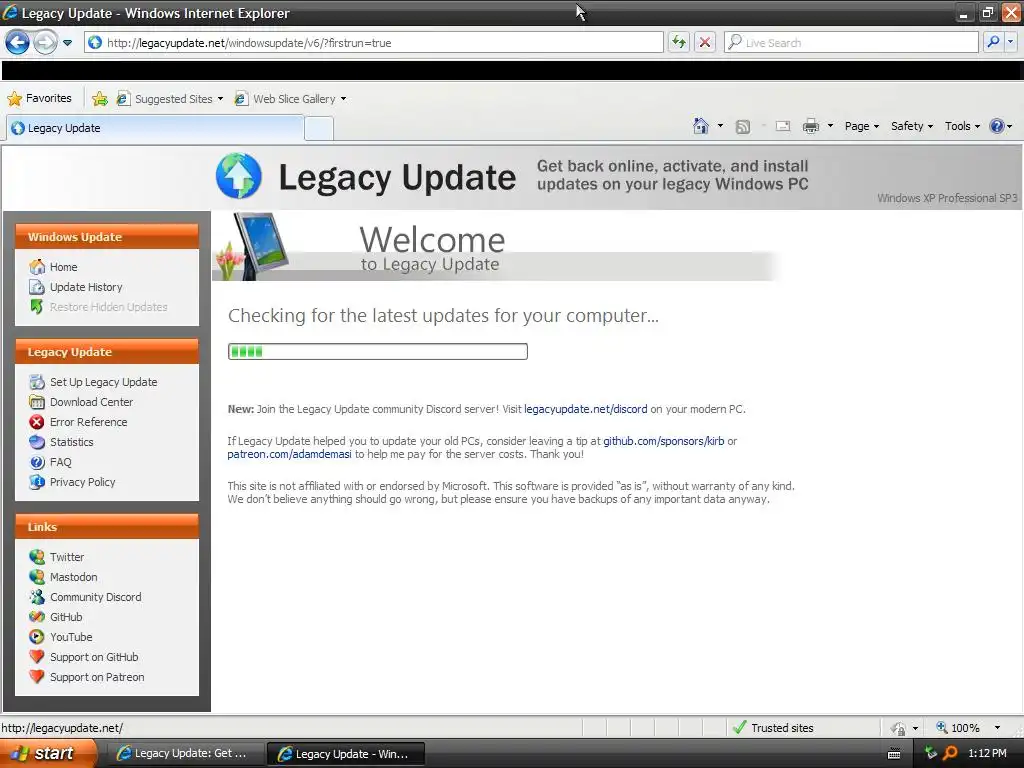Open the Community Discord sidebar link

[95, 597]
